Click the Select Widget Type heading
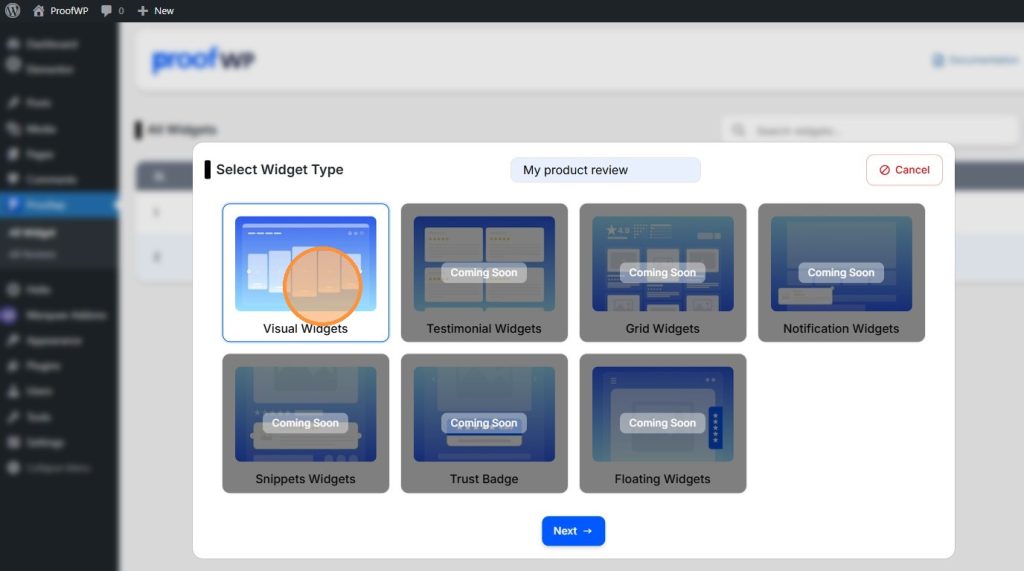Image resolution: width=1024 pixels, height=571 pixels. click(x=280, y=169)
